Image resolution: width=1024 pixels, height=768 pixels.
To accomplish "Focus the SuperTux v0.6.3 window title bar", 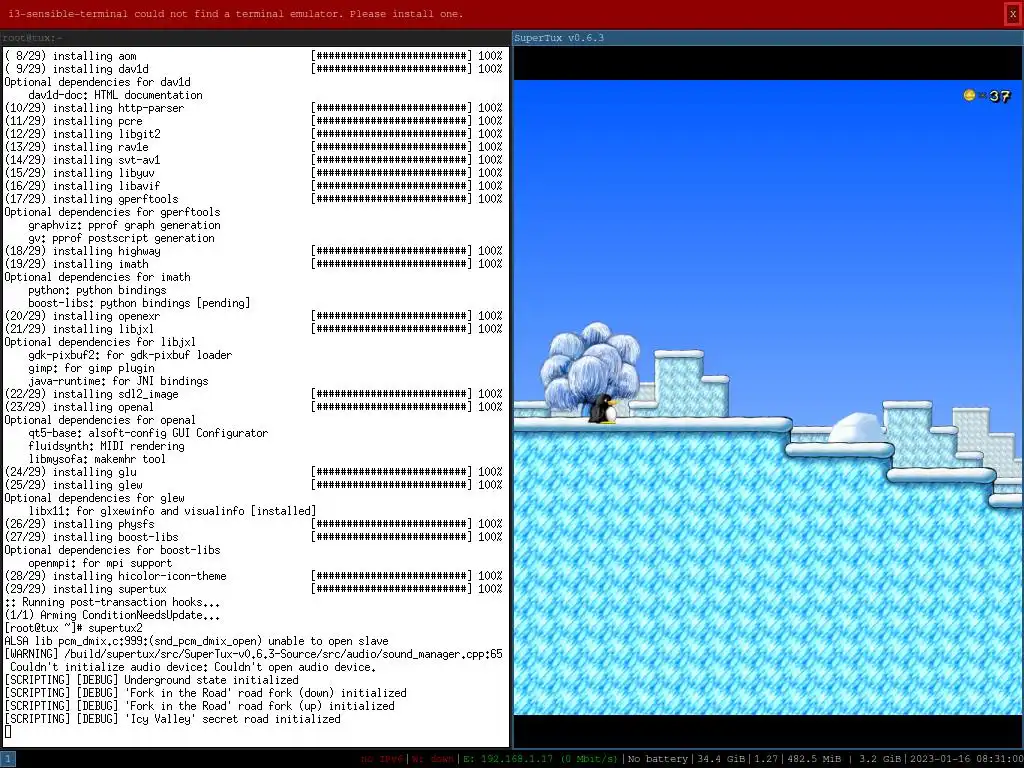I will 768,38.
